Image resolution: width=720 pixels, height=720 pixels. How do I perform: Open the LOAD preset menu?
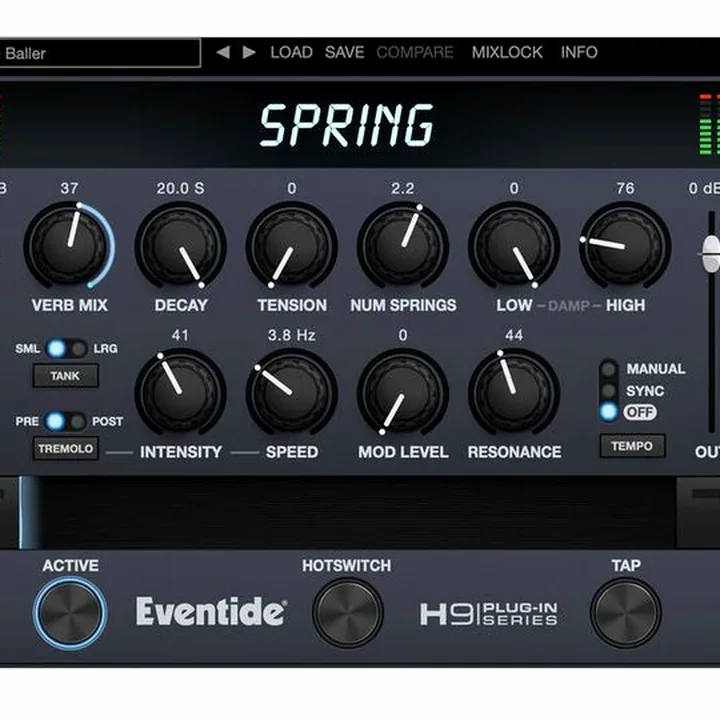click(291, 52)
